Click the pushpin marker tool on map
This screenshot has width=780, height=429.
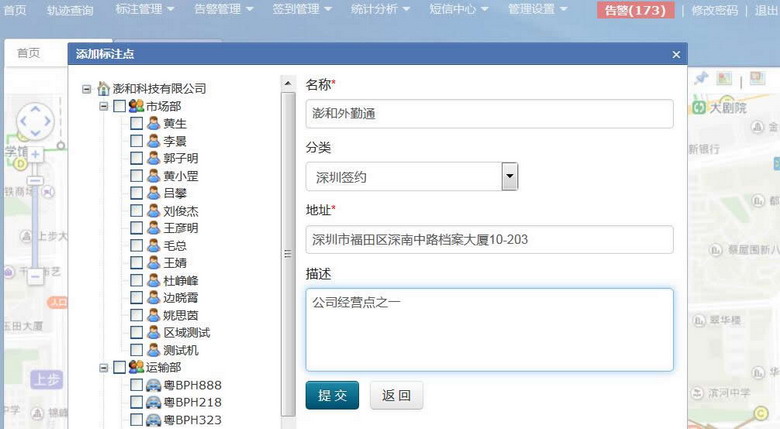coord(701,78)
